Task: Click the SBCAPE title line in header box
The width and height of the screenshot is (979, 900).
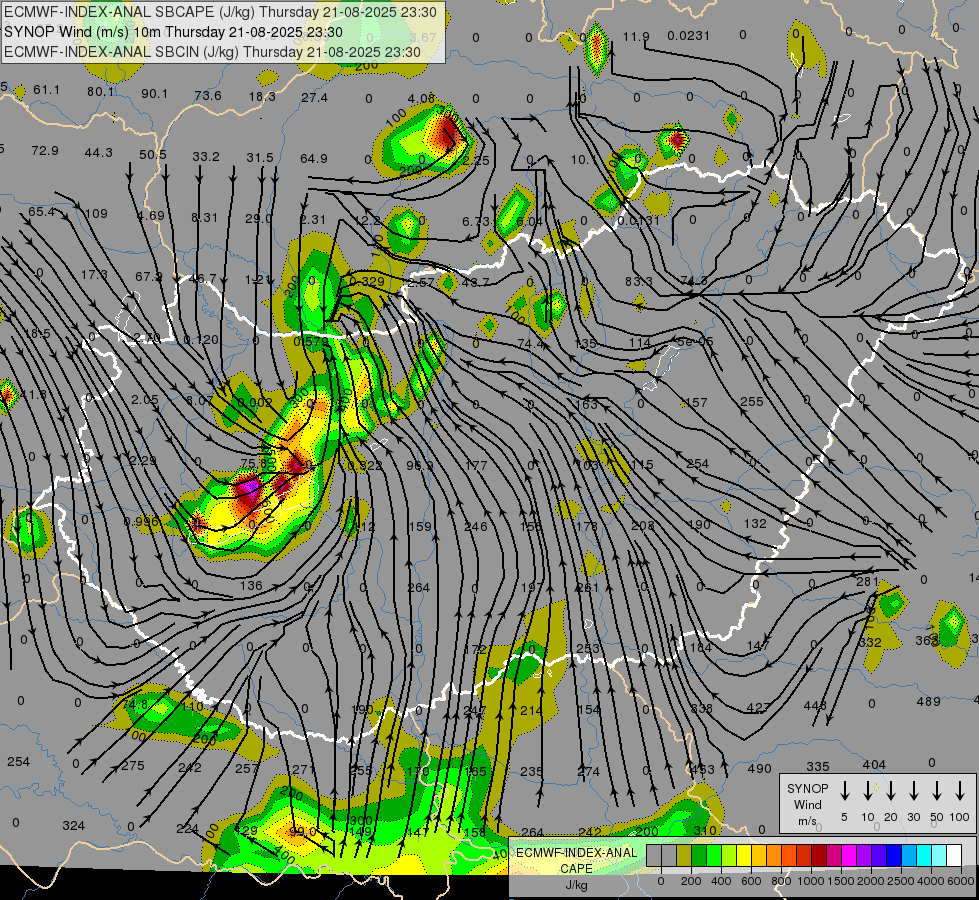Action: 222,12
